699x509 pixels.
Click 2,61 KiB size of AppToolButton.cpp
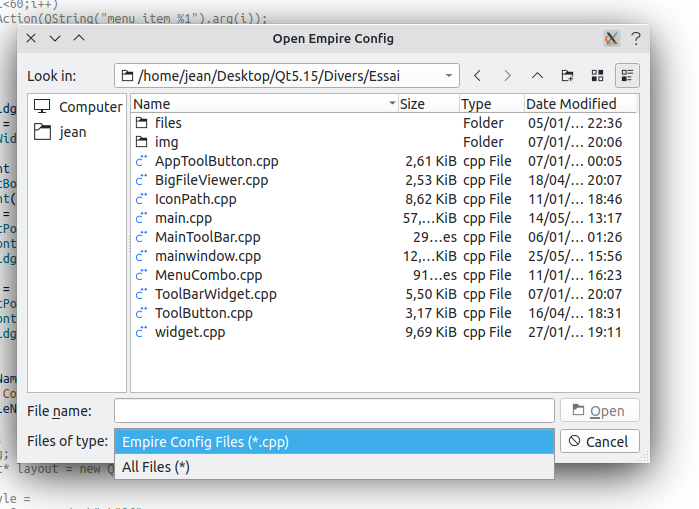(x=431, y=161)
